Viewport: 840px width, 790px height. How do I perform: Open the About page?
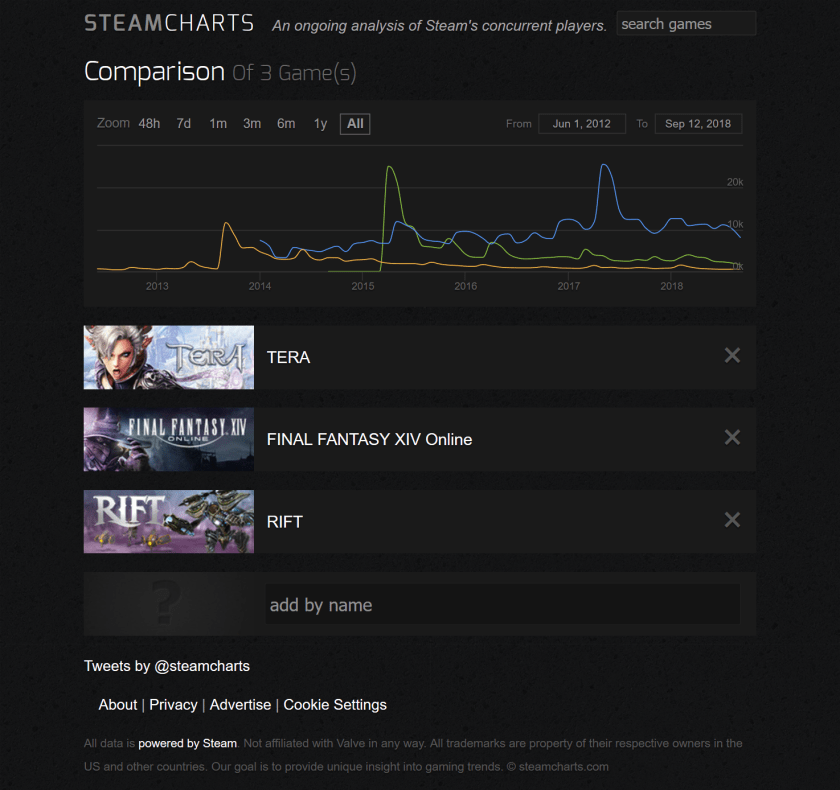pyautogui.click(x=117, y=704)
